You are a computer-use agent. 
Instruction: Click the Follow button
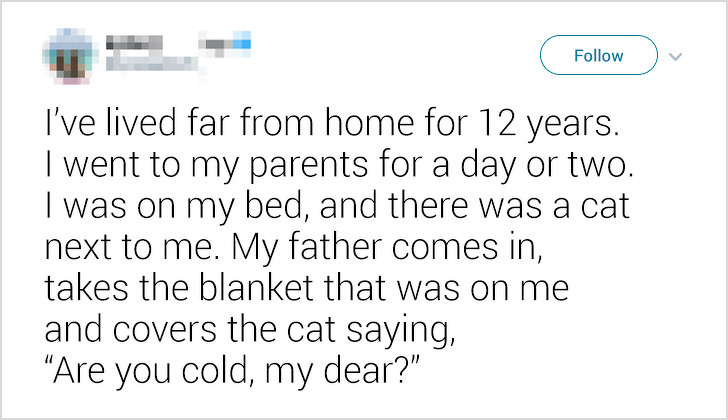tap(598, 55)
